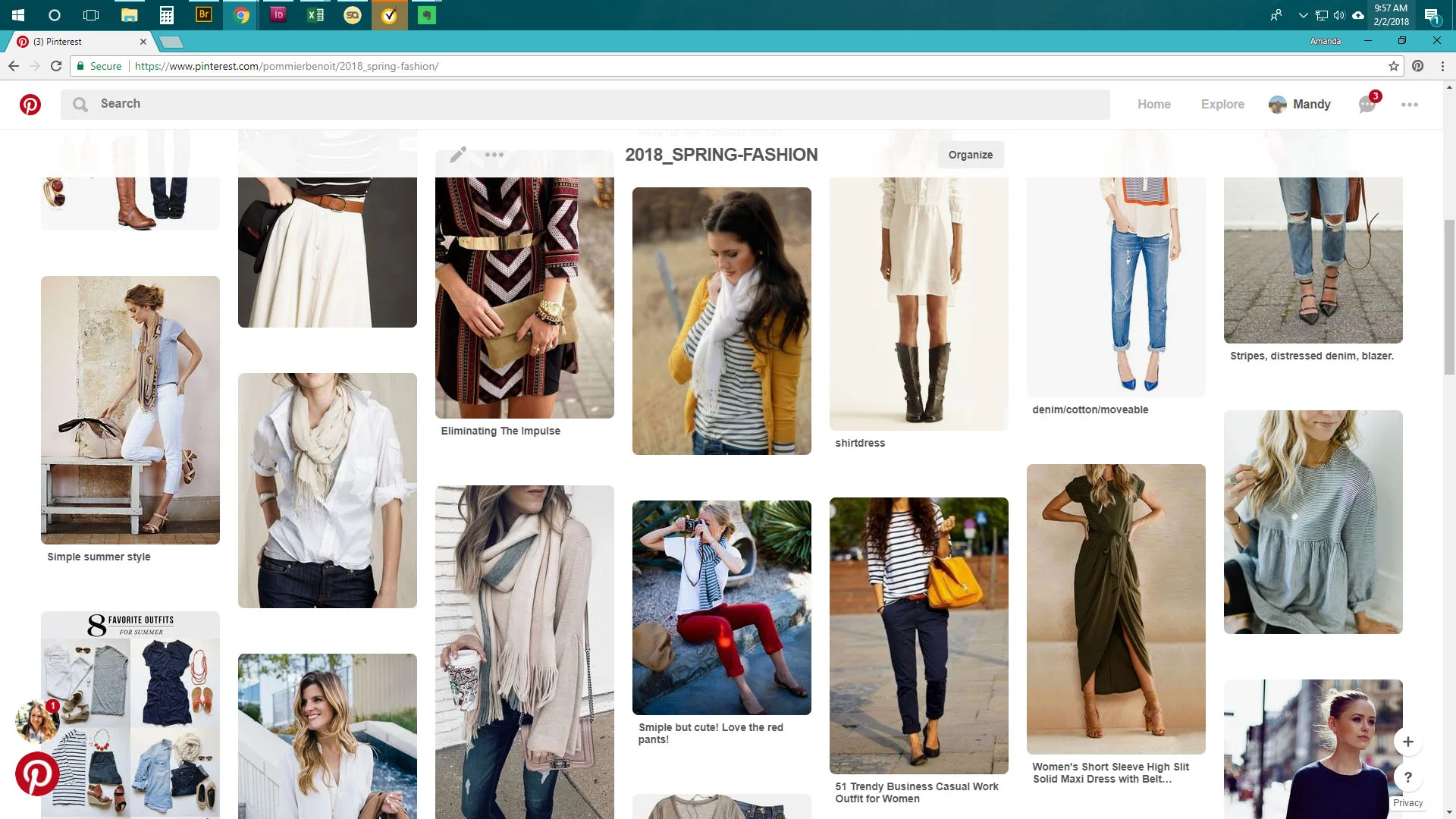
Task: Reload the page with refresh icon
Action: point(56,66)
